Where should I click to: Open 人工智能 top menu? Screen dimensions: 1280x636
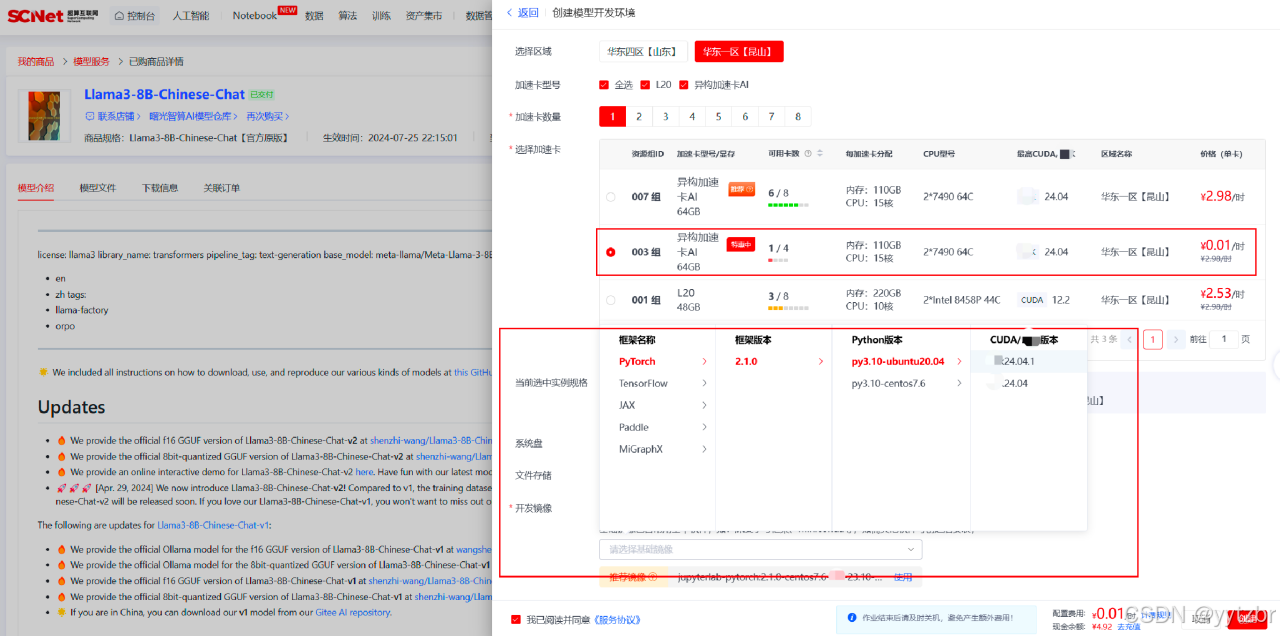(x=190, y=16)
